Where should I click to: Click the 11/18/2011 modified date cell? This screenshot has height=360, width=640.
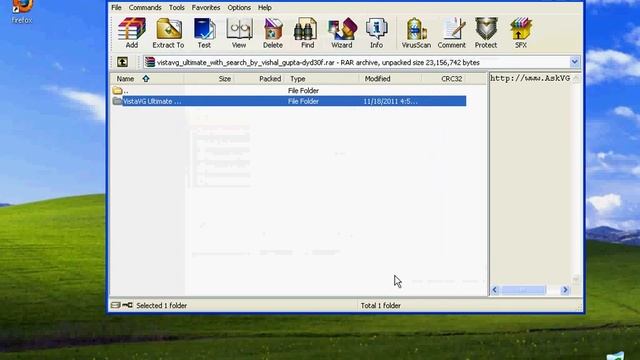pyautogui.click(x=390, y=101)
